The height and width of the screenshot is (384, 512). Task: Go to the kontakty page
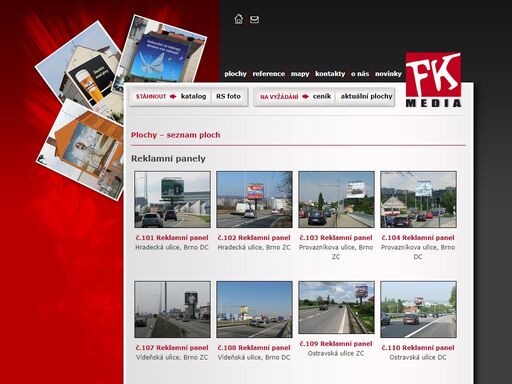pyautogui.click(x=330, y=74)
